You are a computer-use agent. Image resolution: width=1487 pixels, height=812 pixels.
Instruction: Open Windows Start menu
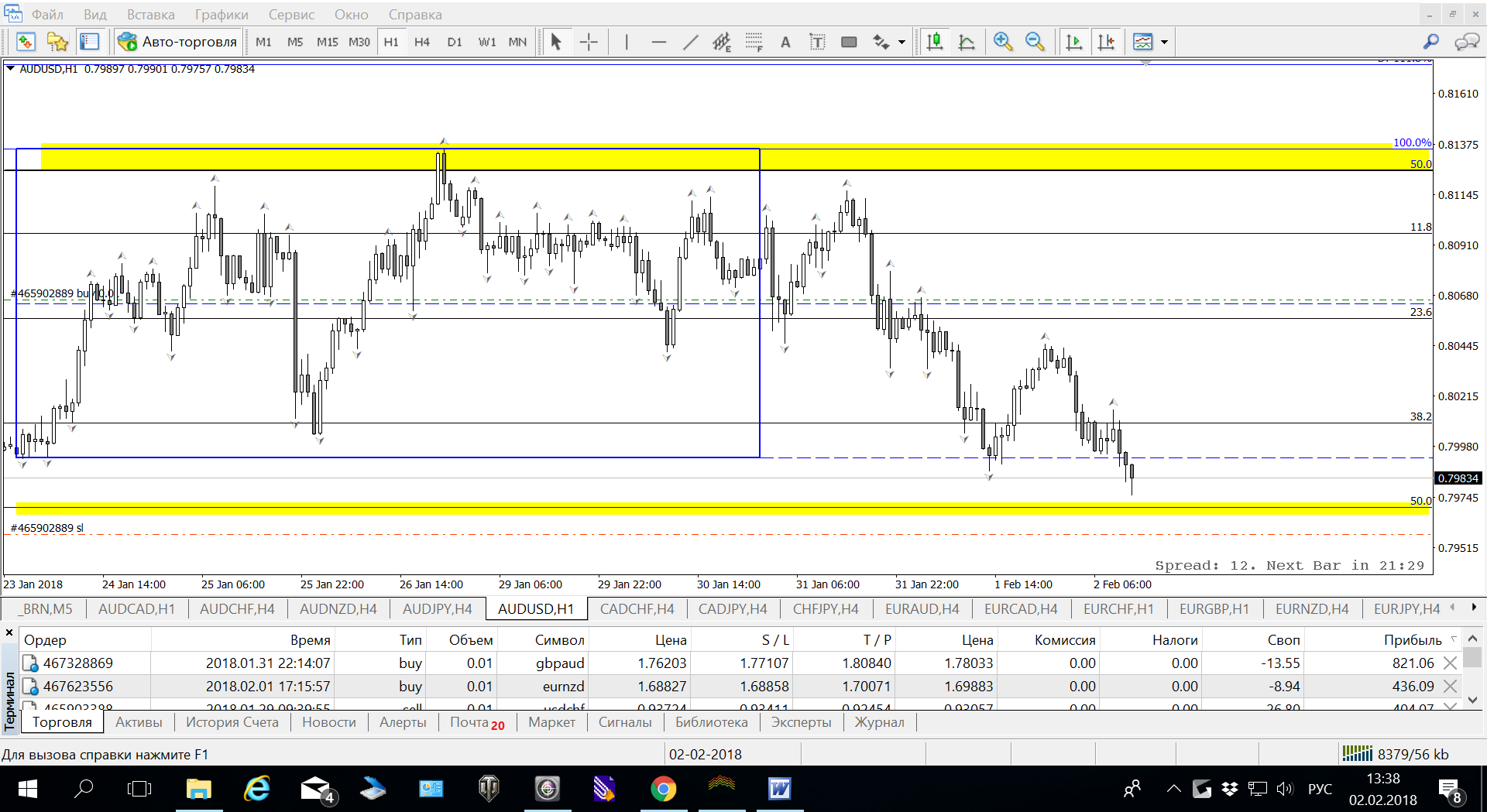coord(27,789)
